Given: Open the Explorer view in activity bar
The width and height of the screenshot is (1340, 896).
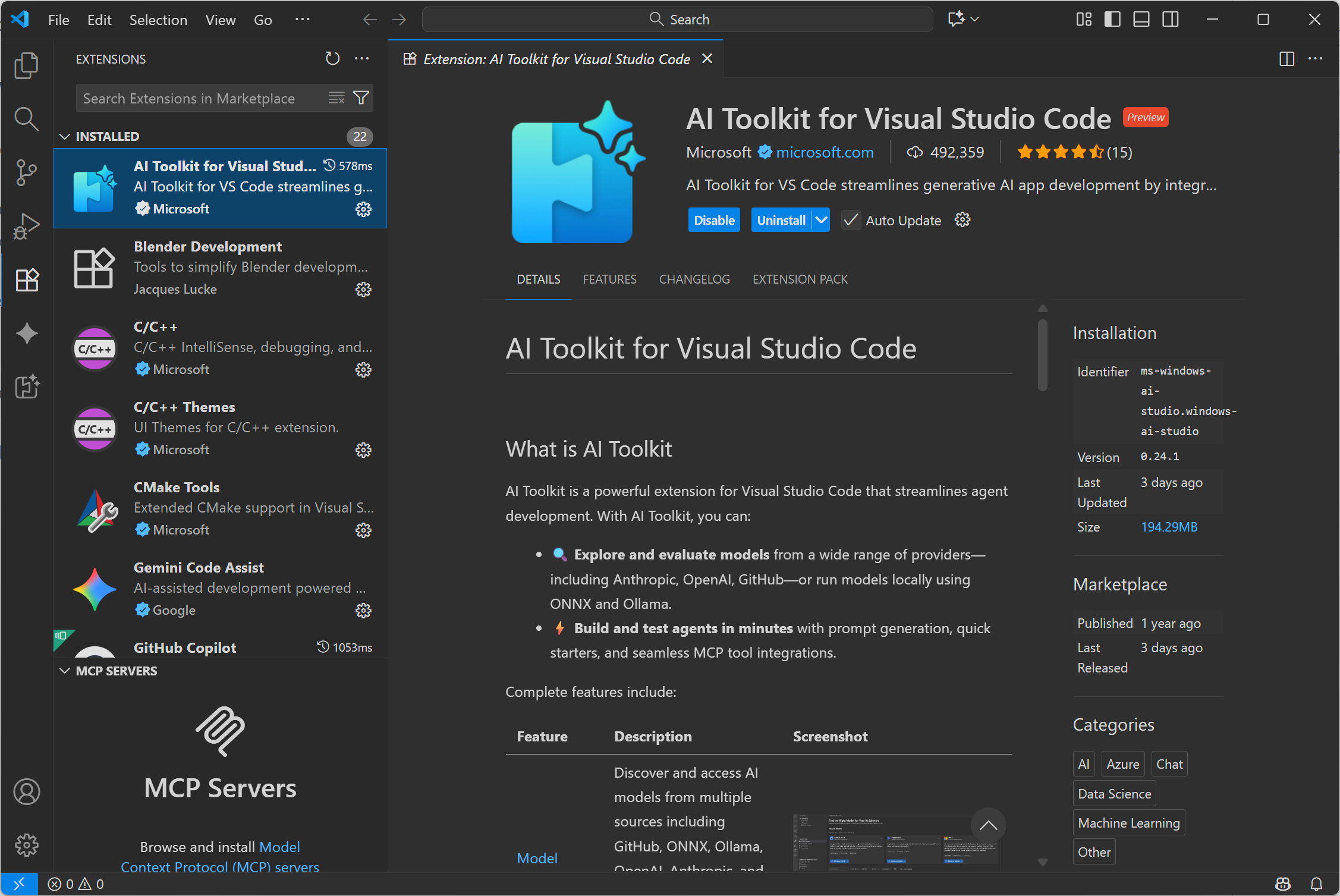Looking at the screenshot, I should [x=26, y=65].
